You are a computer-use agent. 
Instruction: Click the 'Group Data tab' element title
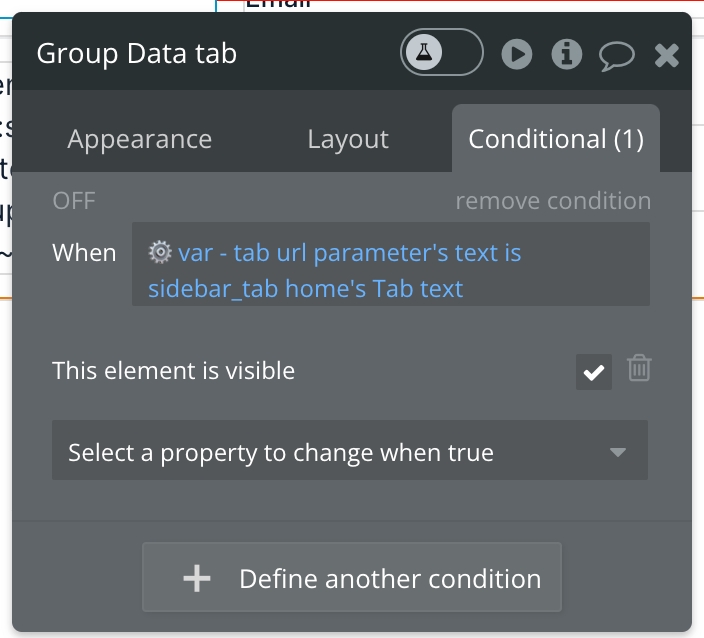[x=137, y=53]
